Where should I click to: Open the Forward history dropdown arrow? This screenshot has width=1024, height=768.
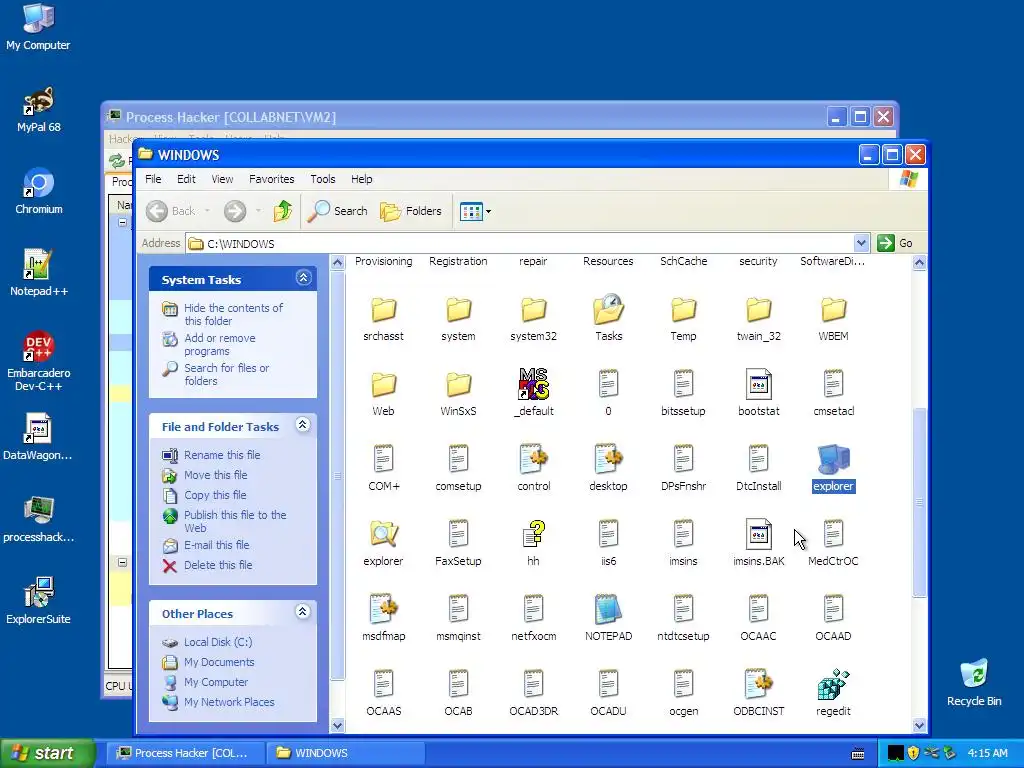coord(258,211)
